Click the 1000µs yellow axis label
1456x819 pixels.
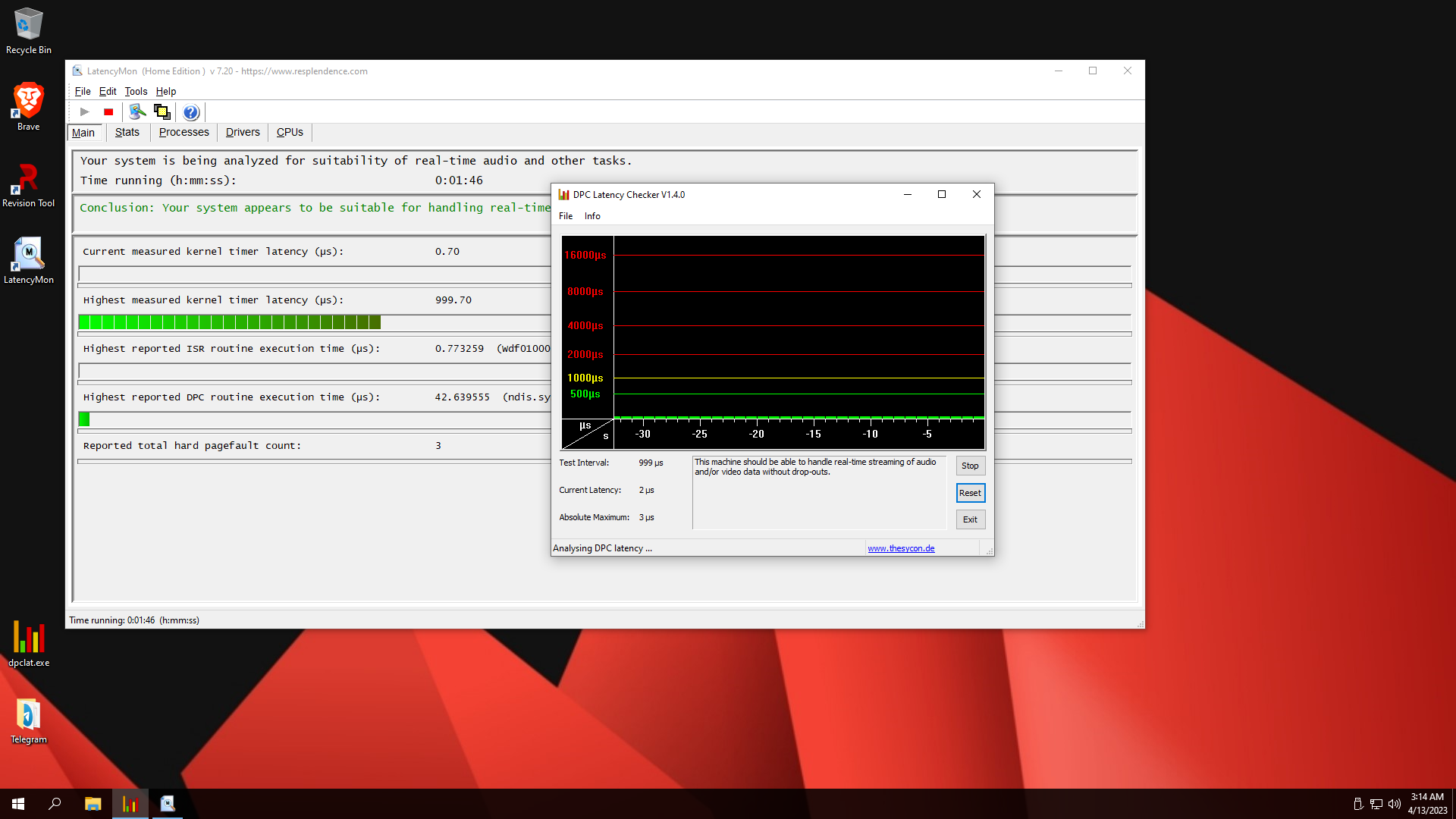[x=585, y=378]
